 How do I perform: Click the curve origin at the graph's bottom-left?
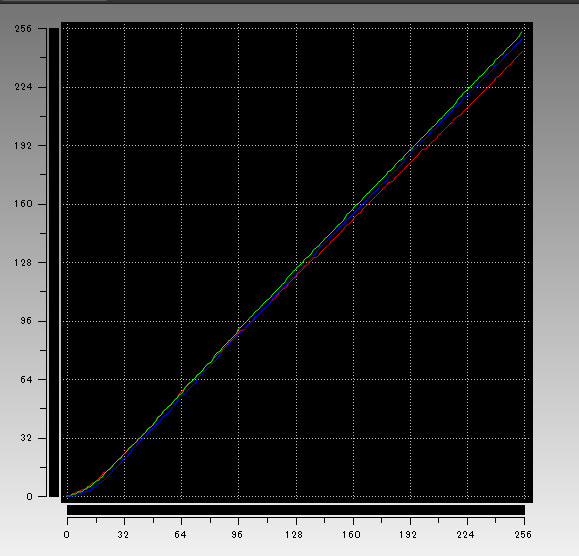(x=68, y=496)
